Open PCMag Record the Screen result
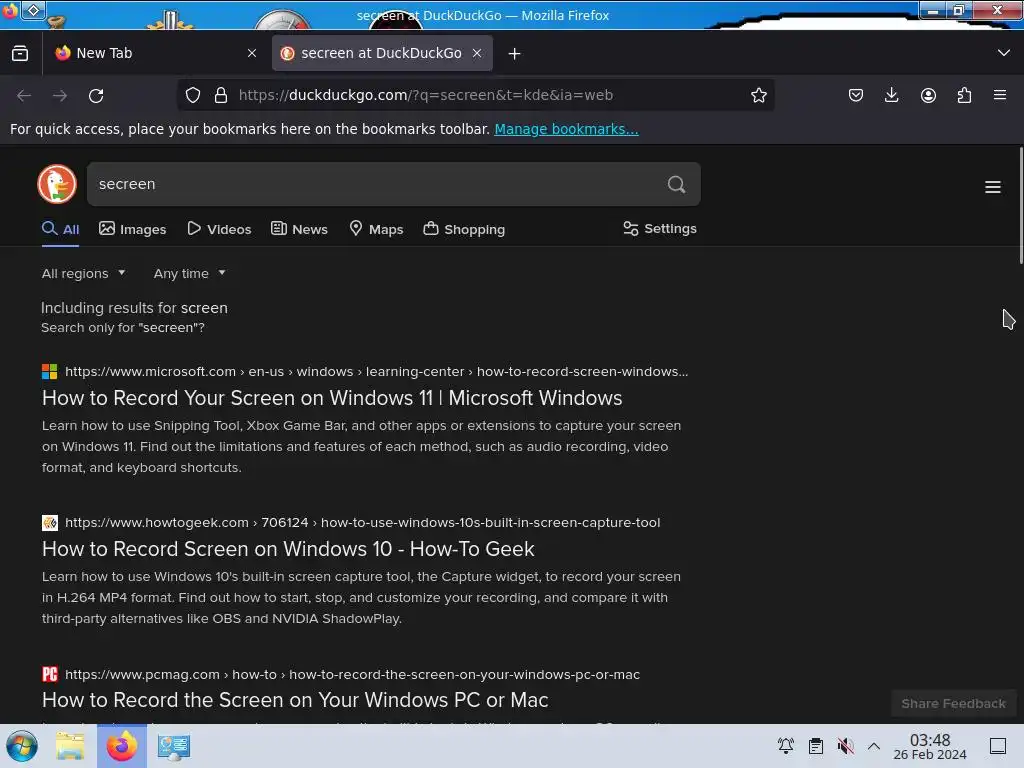1024x768 pixels. pos(295,700)
